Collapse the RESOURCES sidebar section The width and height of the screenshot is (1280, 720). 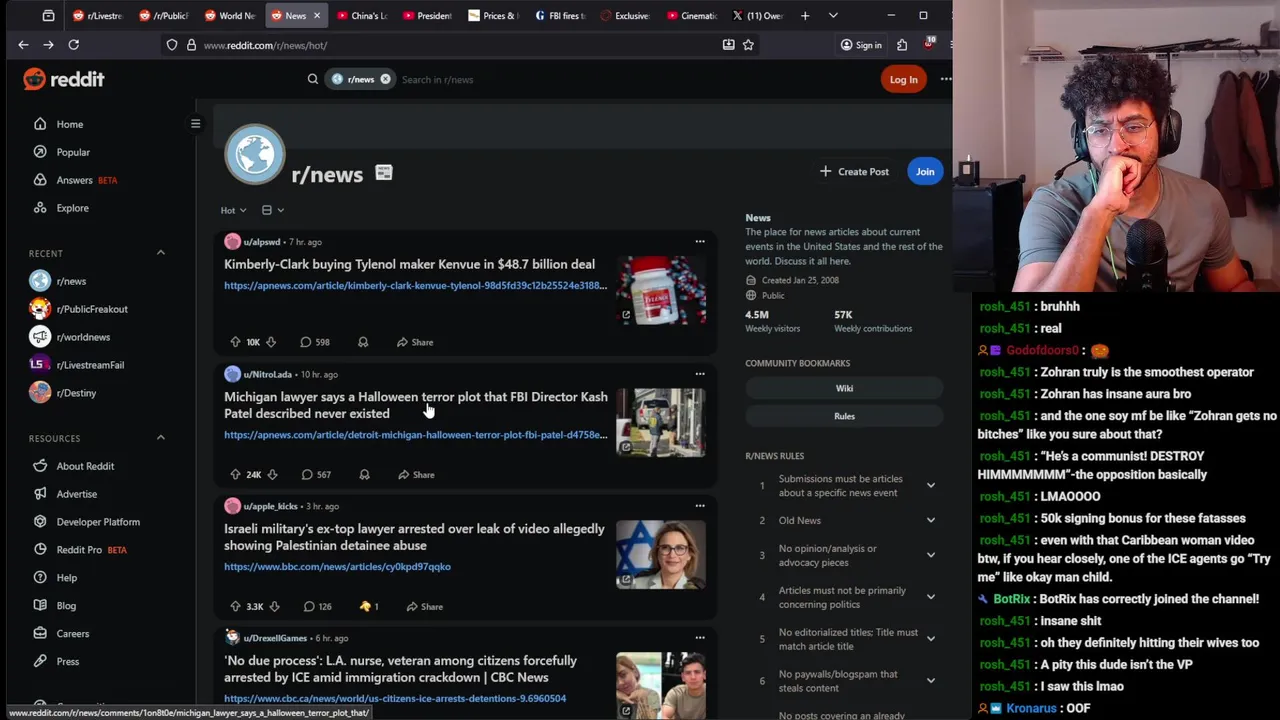click(161, 438)
